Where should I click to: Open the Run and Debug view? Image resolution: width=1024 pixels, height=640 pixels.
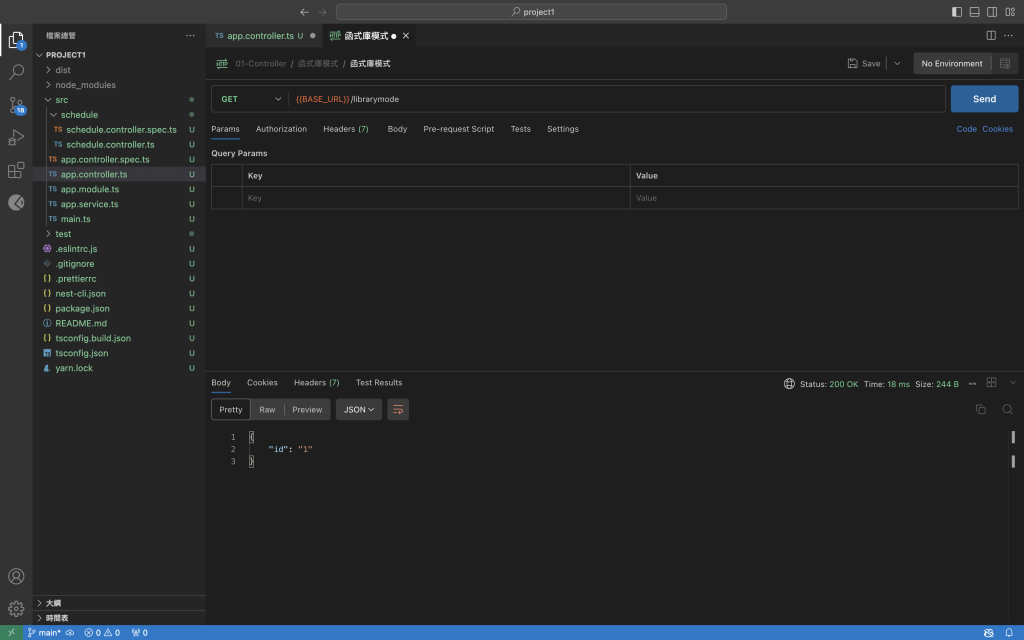16,137
